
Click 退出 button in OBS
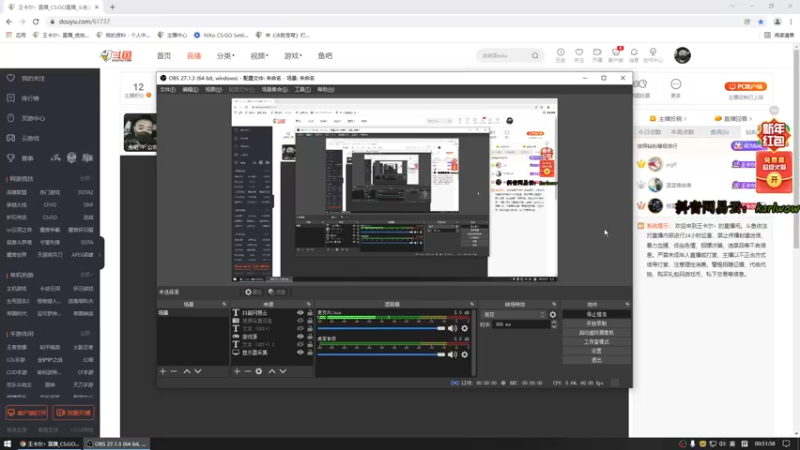[x=596, y=360]
